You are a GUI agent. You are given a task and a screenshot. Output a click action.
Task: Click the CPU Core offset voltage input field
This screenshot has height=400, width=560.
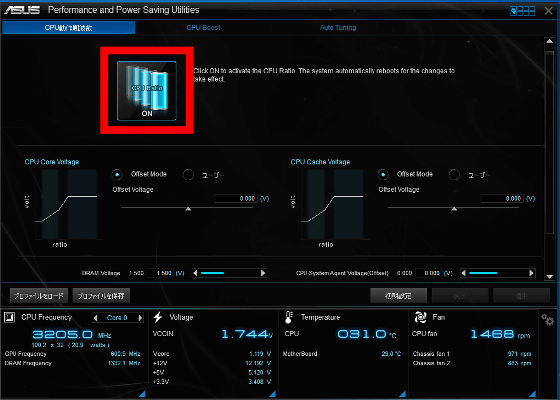[x=236, y=199]
